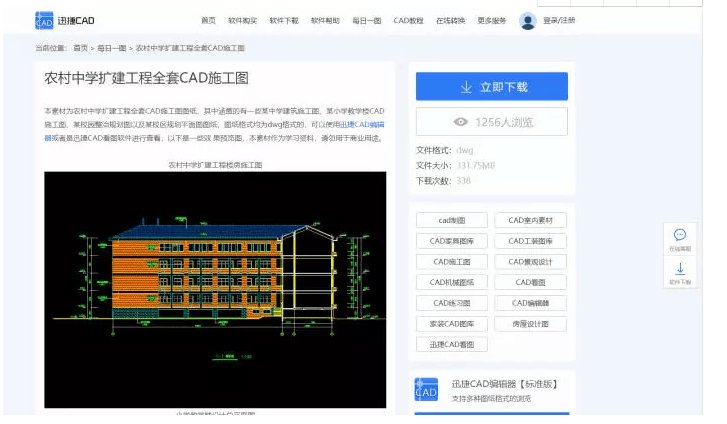Click the 在线客服 chat bubble icon

680,235
